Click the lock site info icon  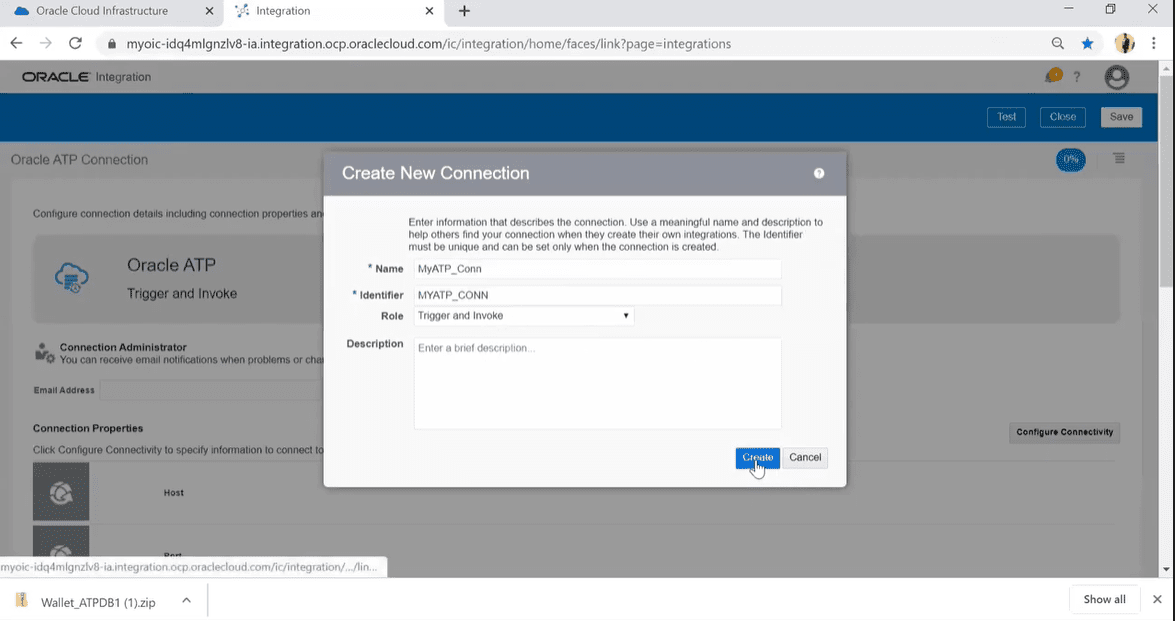point(112,44)
